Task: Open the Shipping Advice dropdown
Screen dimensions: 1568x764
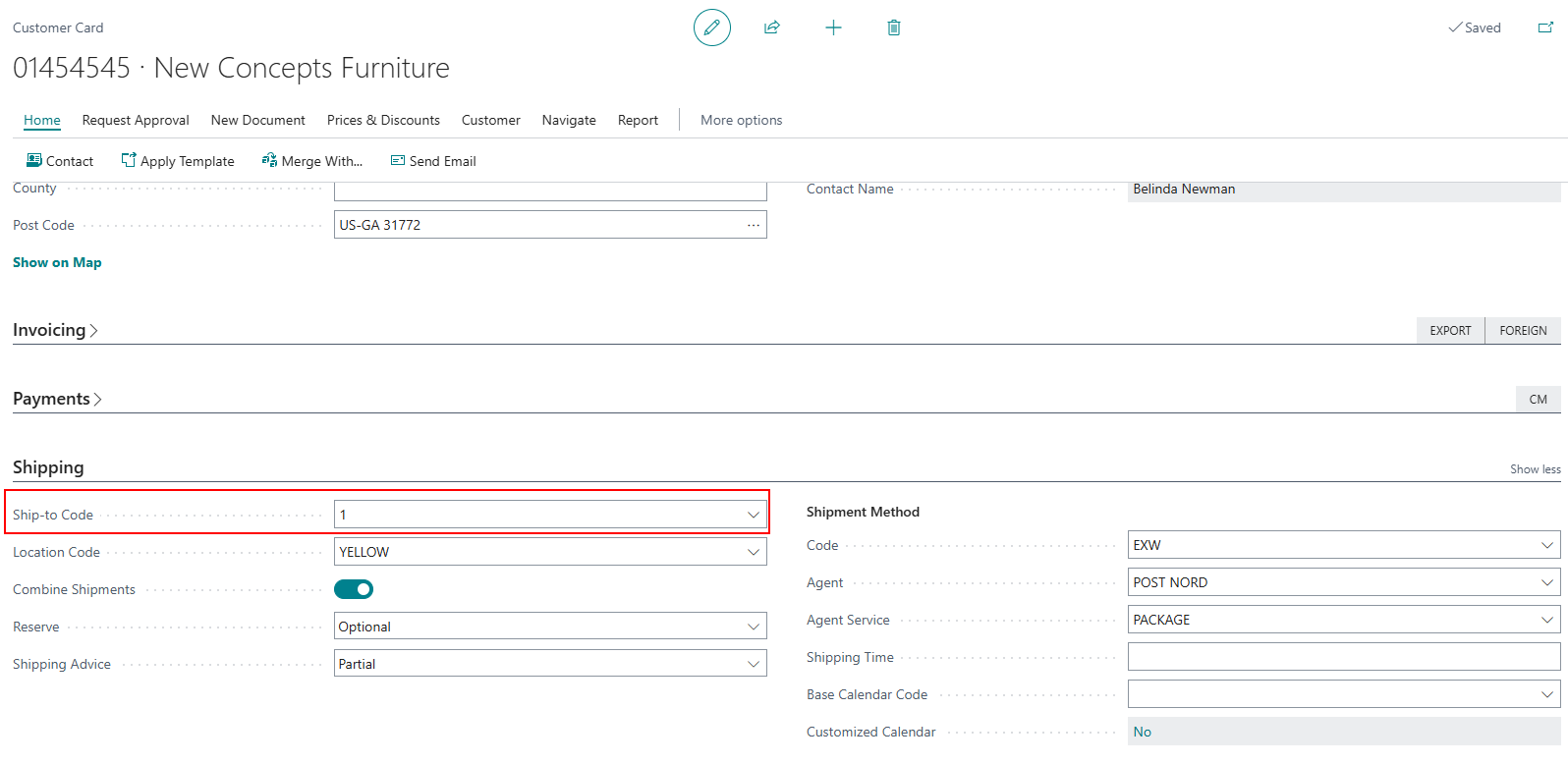Action: [x=754, y=664]
